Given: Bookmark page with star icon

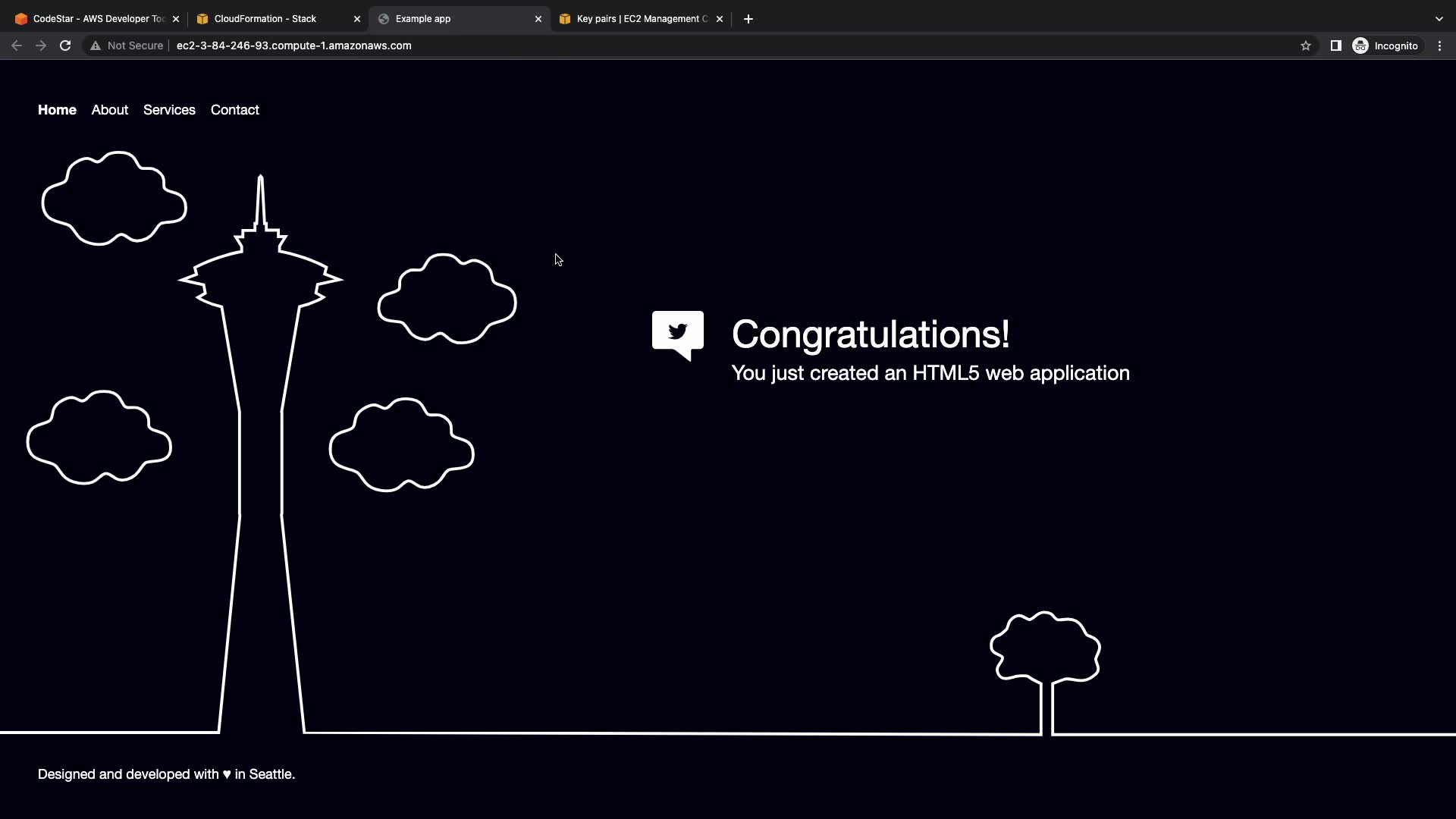Looking at the screenshot, I should 1305,45.
